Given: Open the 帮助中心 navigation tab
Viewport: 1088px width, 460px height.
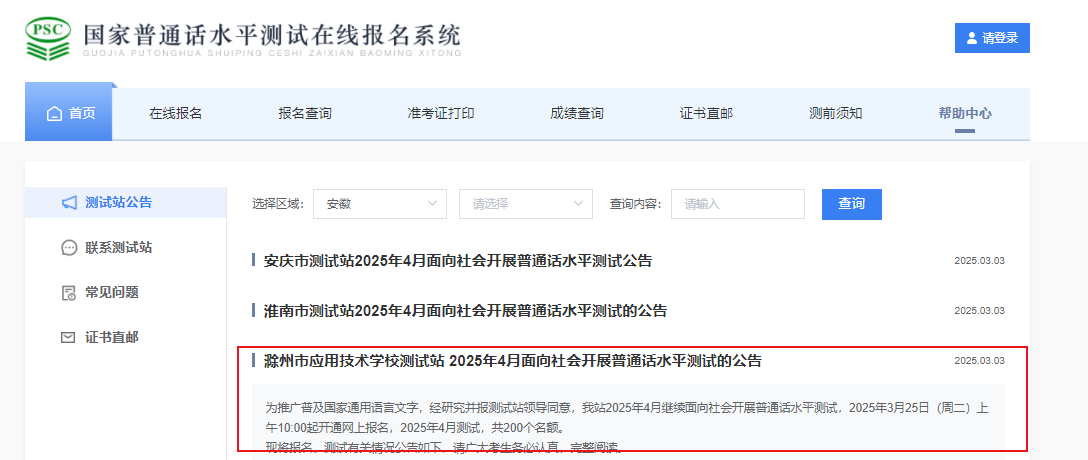Looking at the screenshot, I should tap(965, 114).
